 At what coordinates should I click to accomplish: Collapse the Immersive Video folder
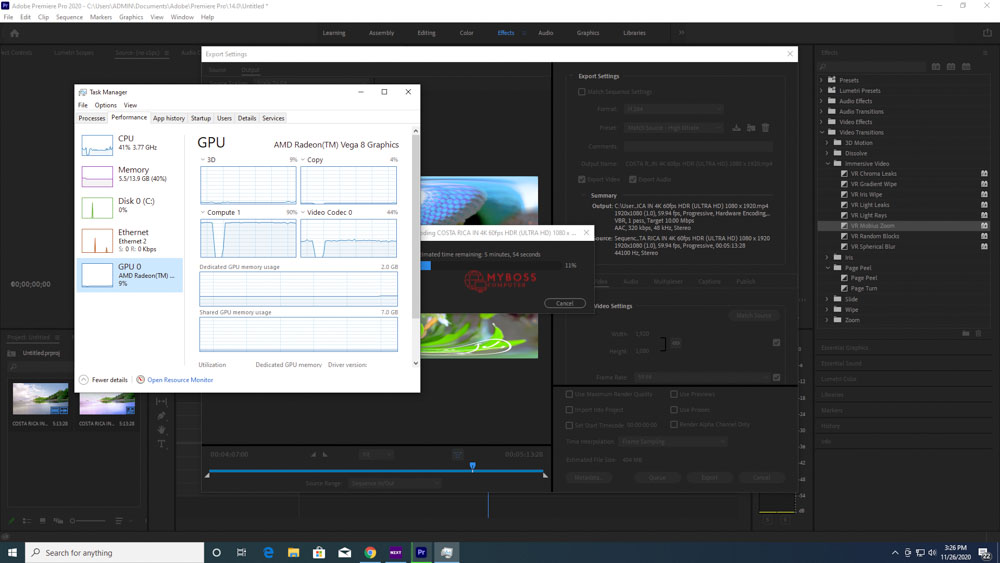click(828, 163)
